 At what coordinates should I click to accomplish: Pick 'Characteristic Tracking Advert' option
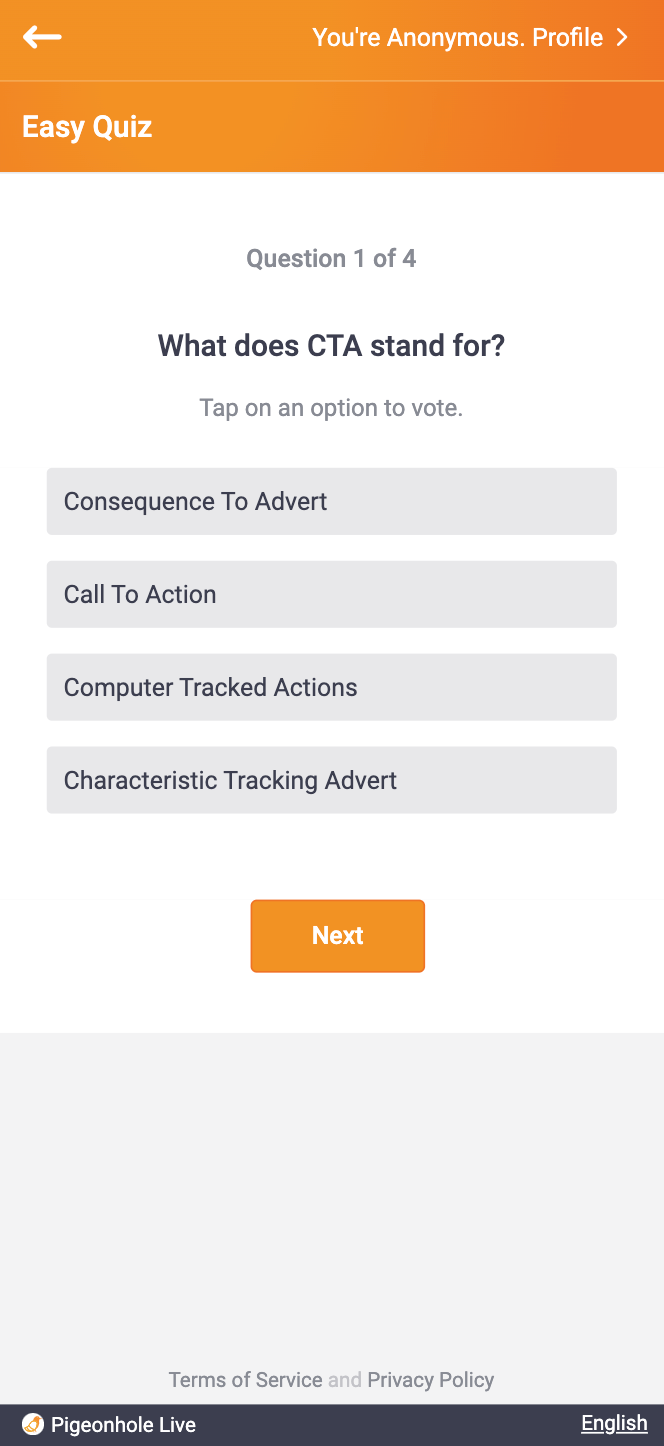tap(331, 780)
